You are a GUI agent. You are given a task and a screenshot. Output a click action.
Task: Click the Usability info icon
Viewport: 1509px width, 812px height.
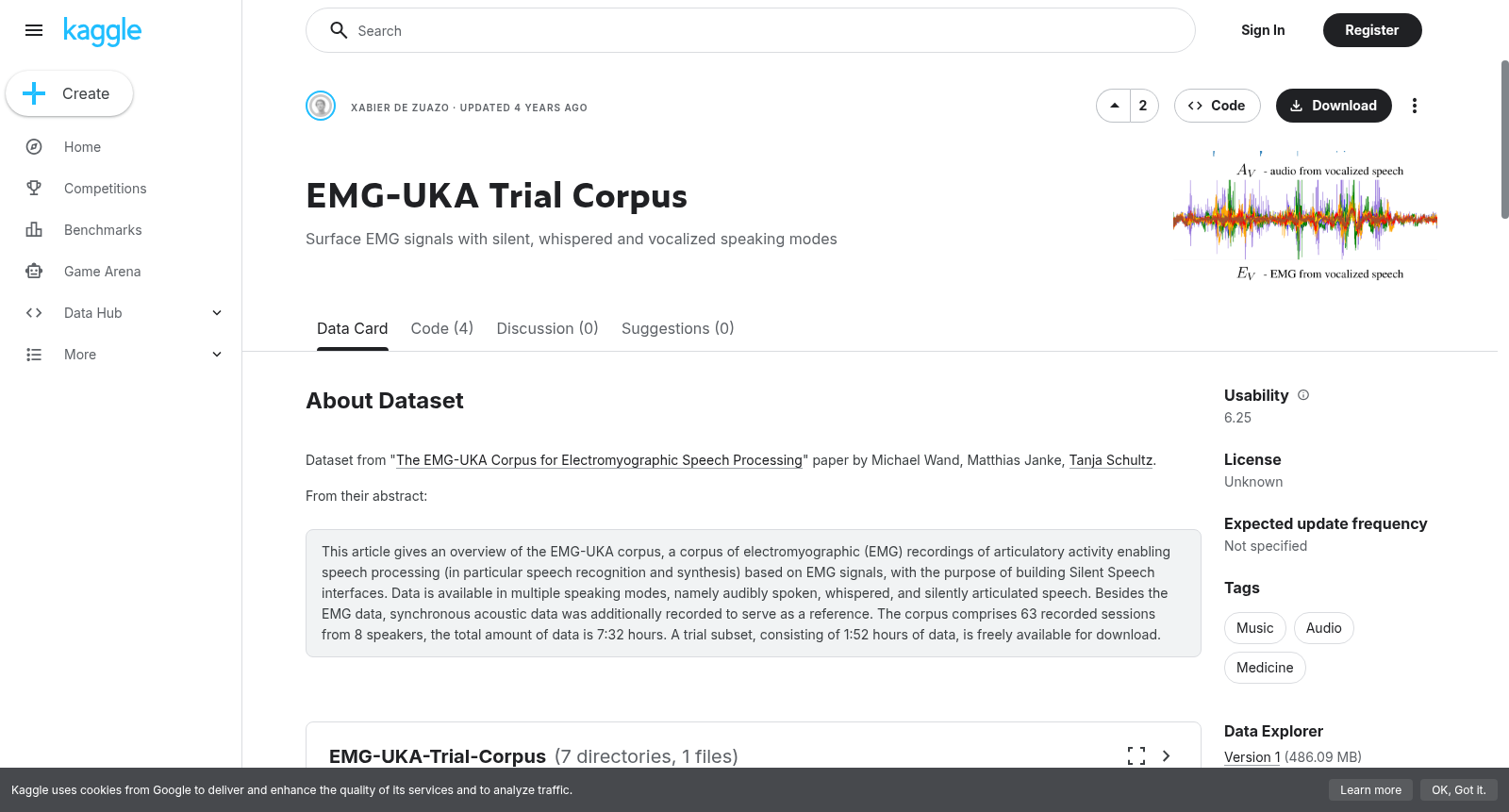click(x=1303, y=395)
